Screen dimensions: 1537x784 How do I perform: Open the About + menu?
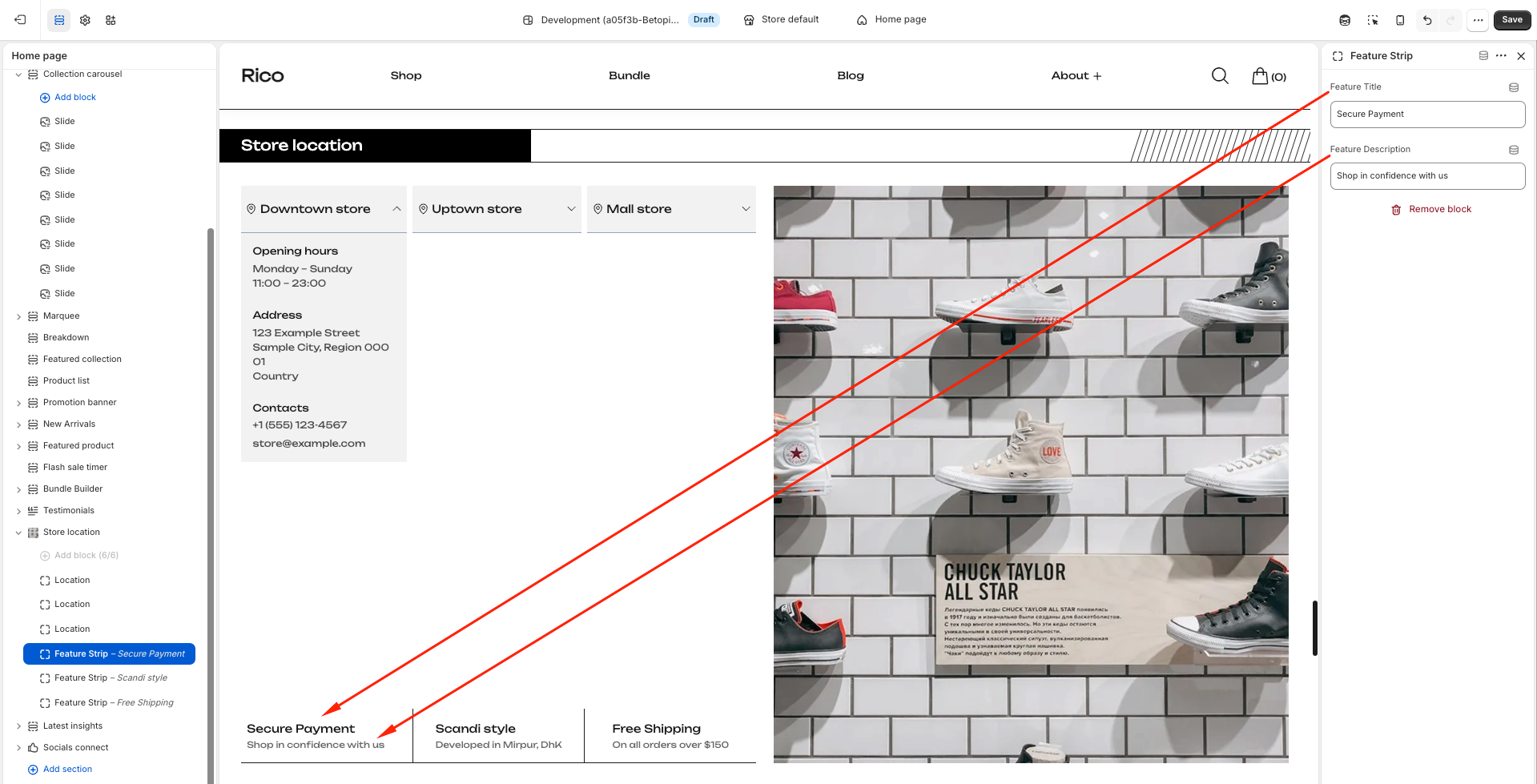click(x=1076, y=75)
